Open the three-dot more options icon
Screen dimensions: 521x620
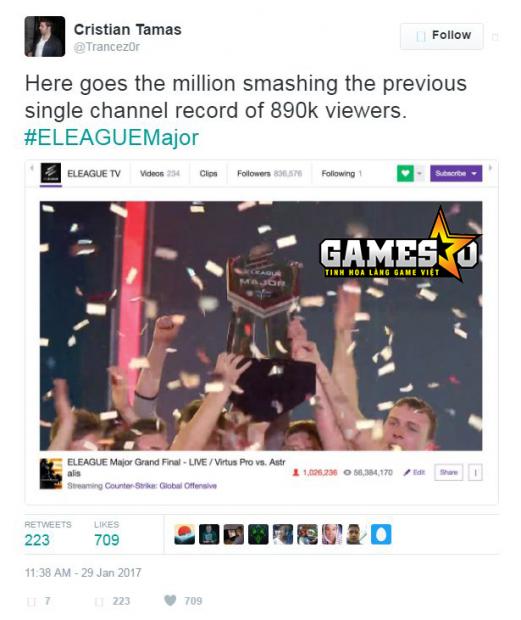pos(476,473)
